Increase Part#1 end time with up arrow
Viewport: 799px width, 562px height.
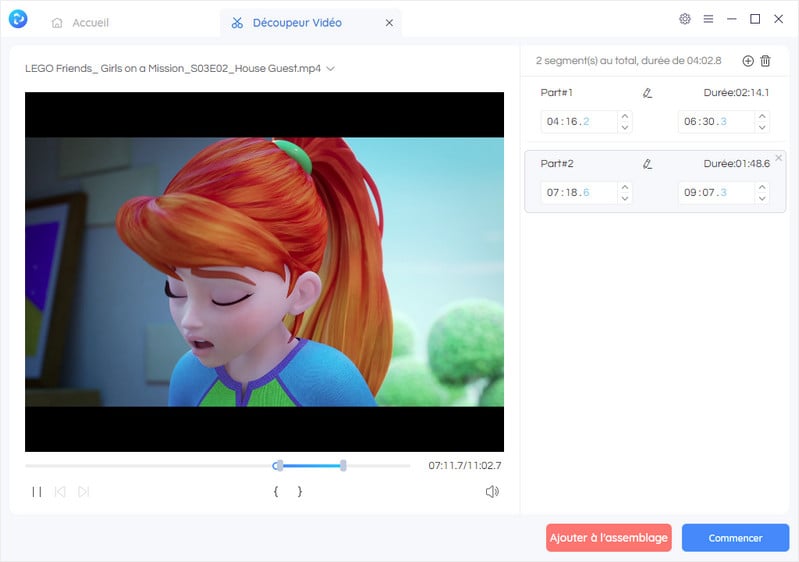pyautogui.click(x=762, y=116)
